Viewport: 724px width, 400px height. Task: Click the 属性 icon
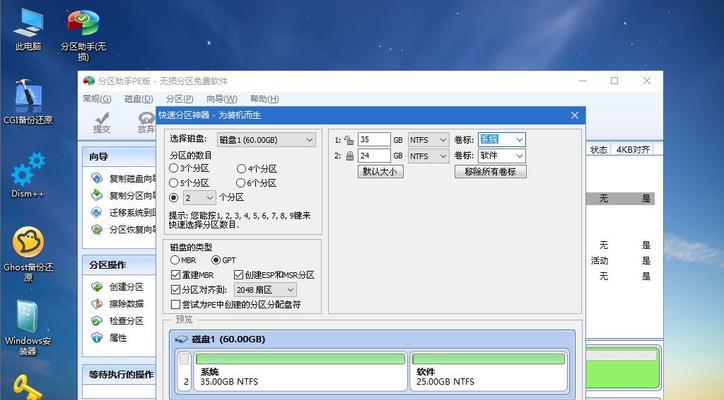[x=97, y=338]
